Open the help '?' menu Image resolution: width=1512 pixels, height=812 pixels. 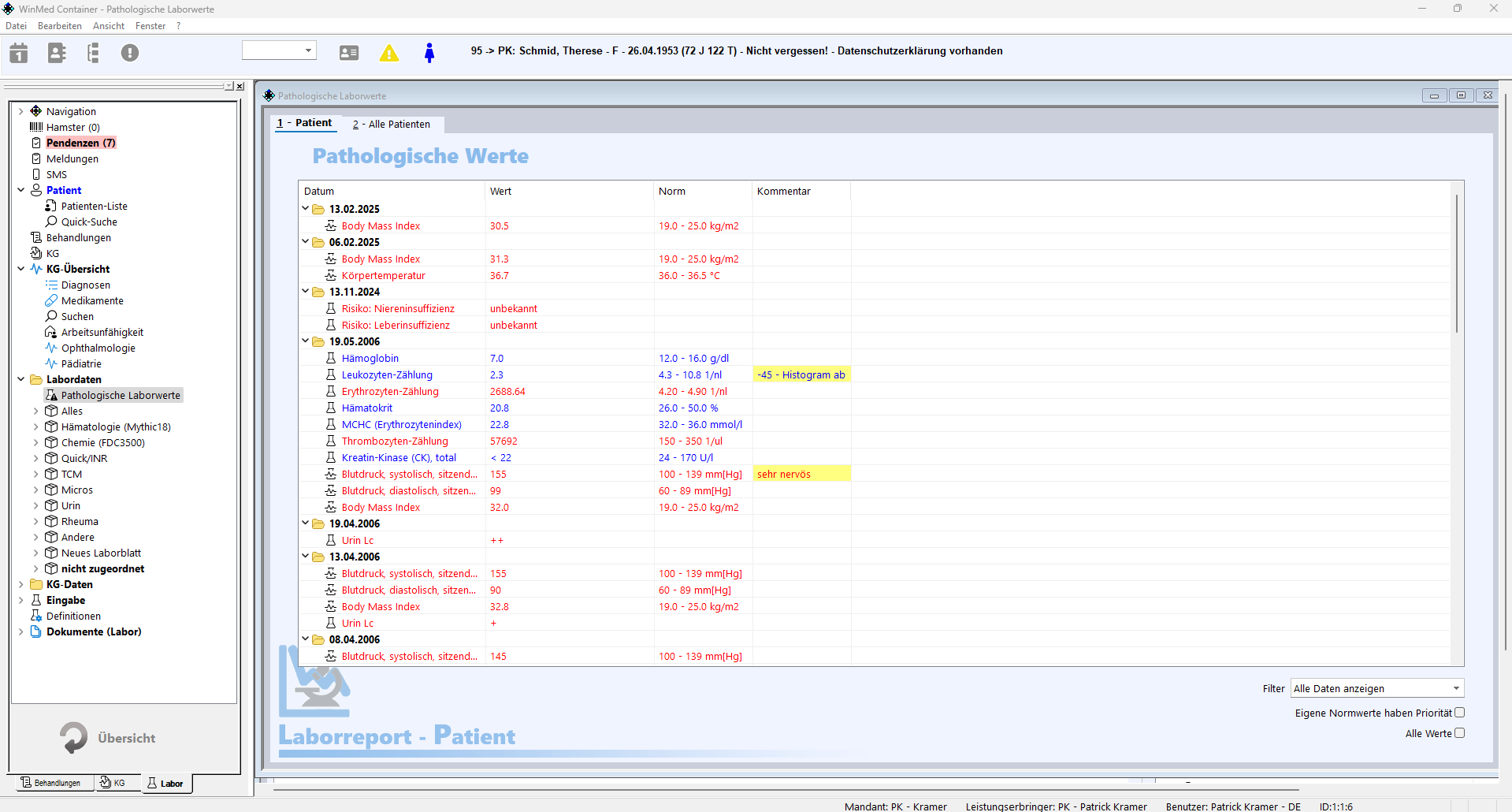coord(179,26)
